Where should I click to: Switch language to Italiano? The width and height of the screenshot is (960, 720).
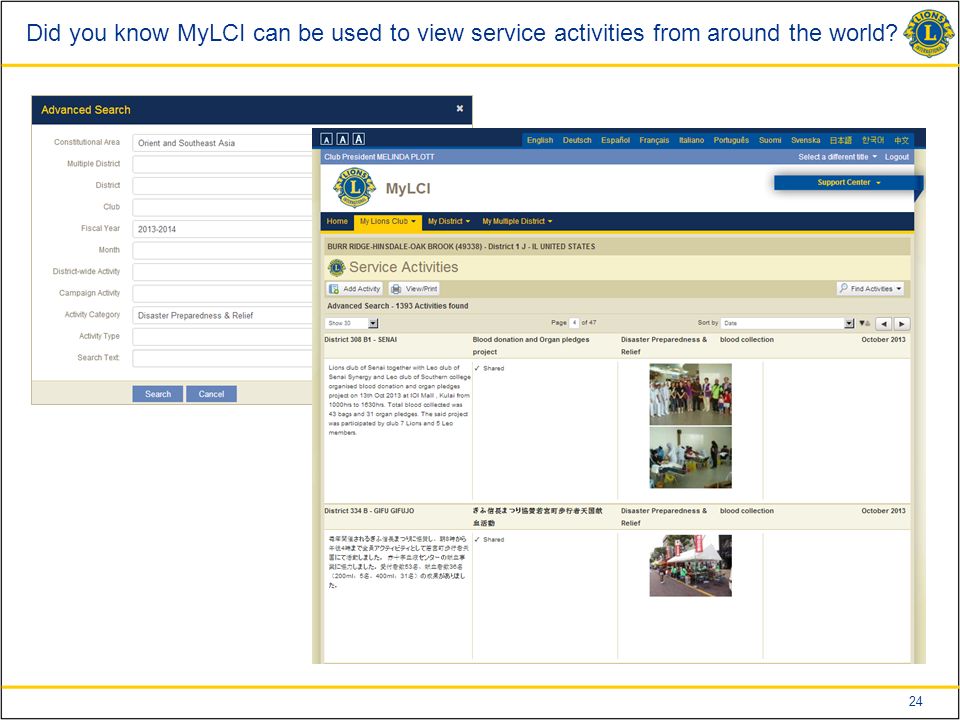691,140
